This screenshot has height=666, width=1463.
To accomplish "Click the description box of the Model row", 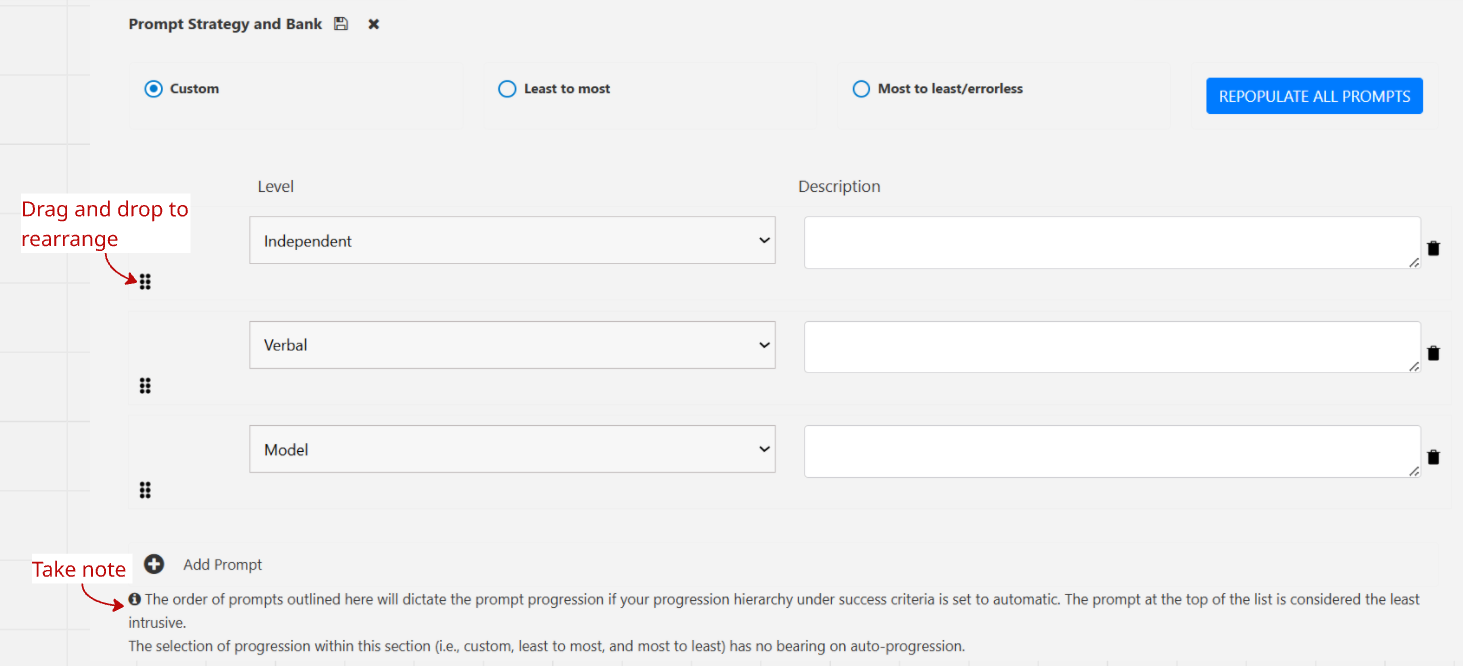I will pyautogui.click(x=1111, y=451).
